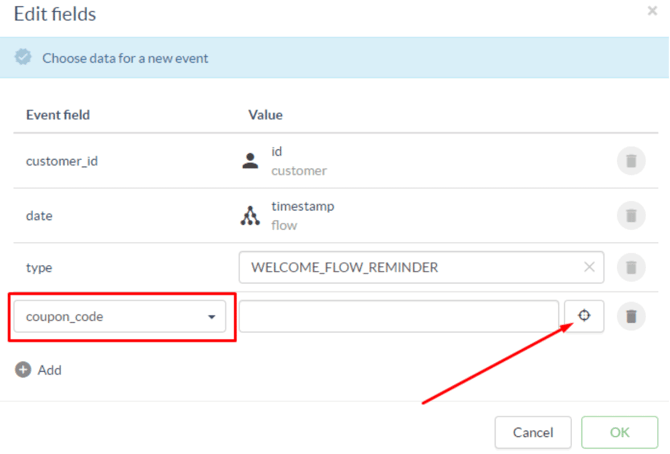
Task: Clear the WELCOME_FLOW_REMINDER value with X
Action: (x=589, y=267)
